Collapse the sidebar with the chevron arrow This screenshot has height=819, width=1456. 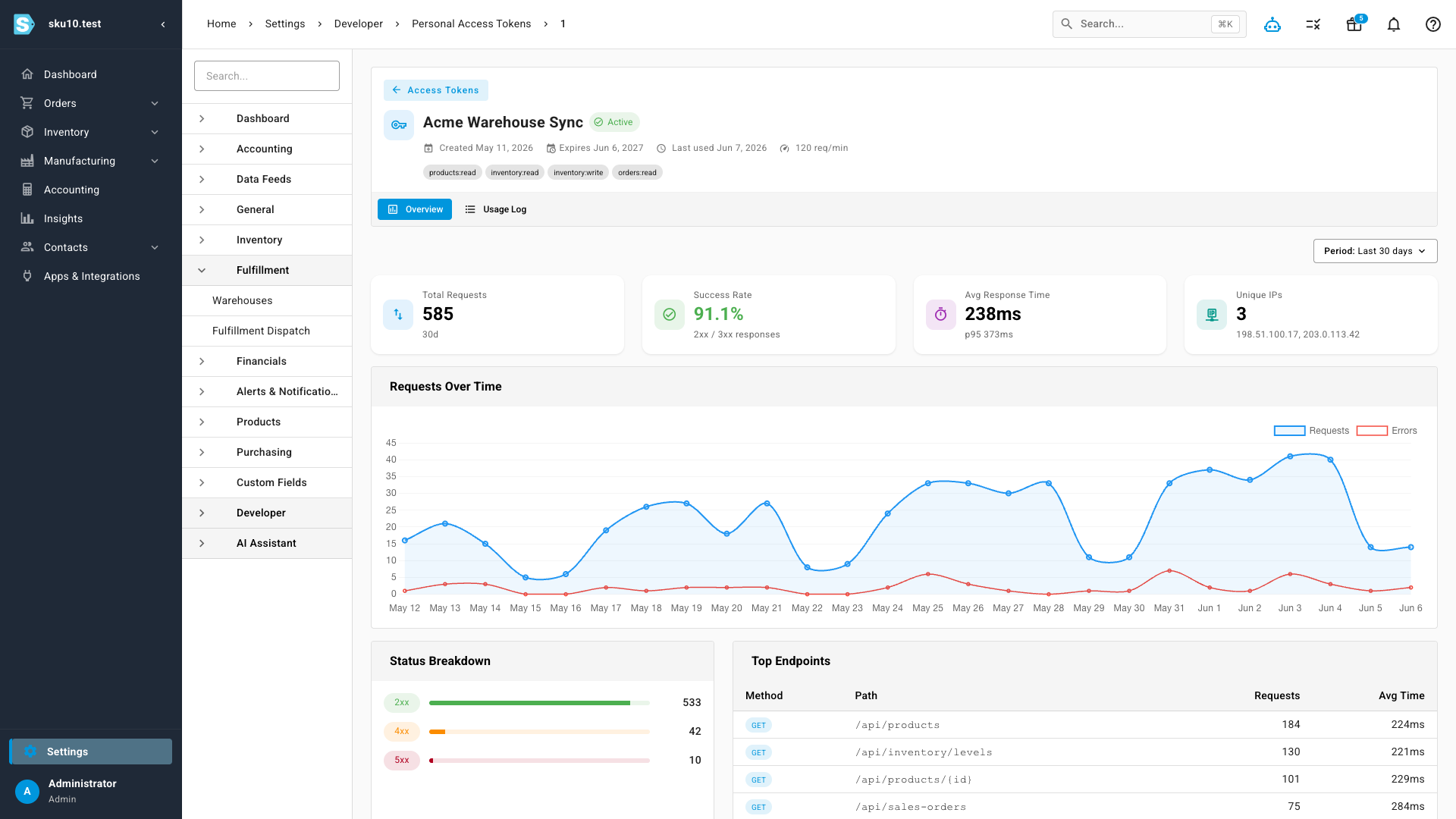[x=163, y=24]
